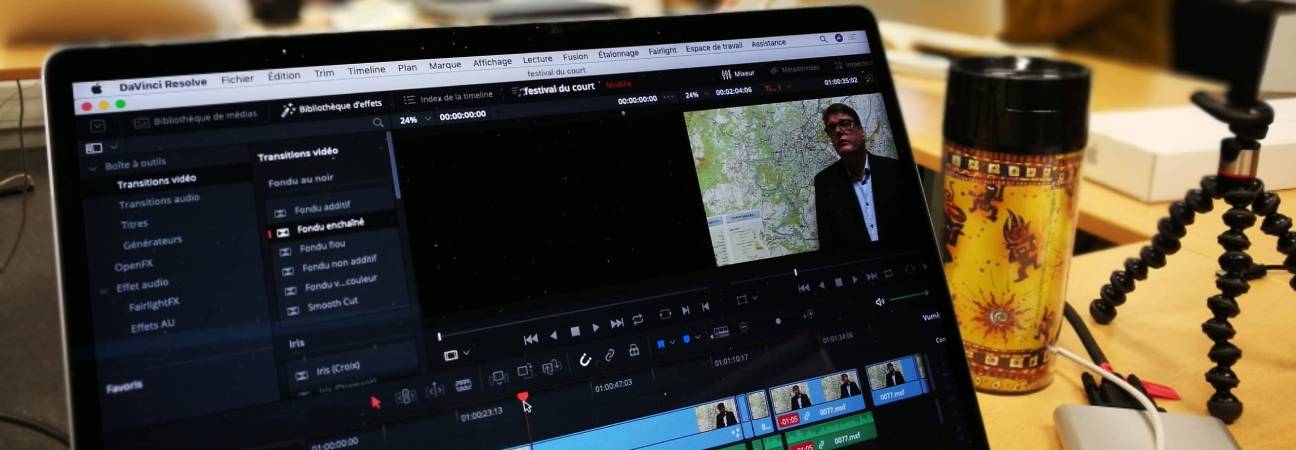Open the Fairlight menu
Image resolution: width=1296 pixels, height=450 pixels.
pyautogui.click(x=662, y=50)
